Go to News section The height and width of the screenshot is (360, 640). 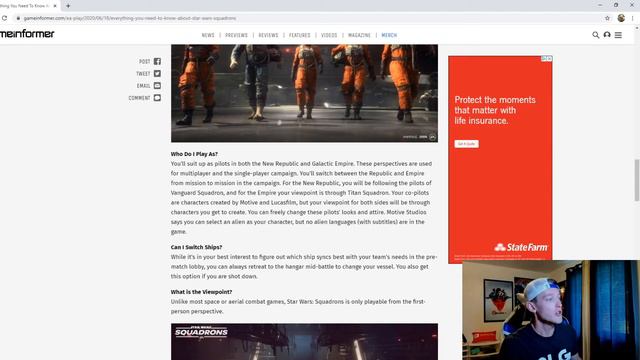(208, 35)
